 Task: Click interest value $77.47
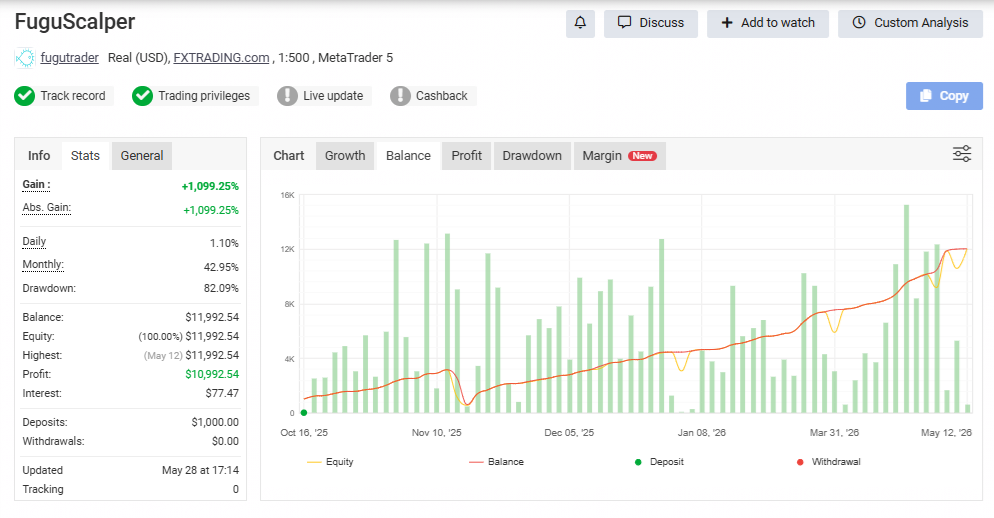(x=222, y=393)
